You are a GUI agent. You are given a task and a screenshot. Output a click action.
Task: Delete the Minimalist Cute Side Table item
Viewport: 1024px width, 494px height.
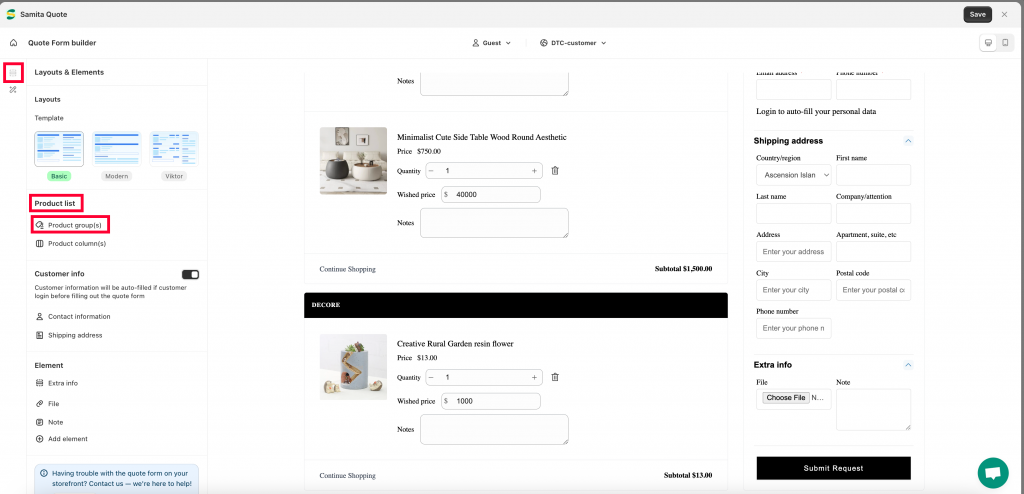coord(555,171)
